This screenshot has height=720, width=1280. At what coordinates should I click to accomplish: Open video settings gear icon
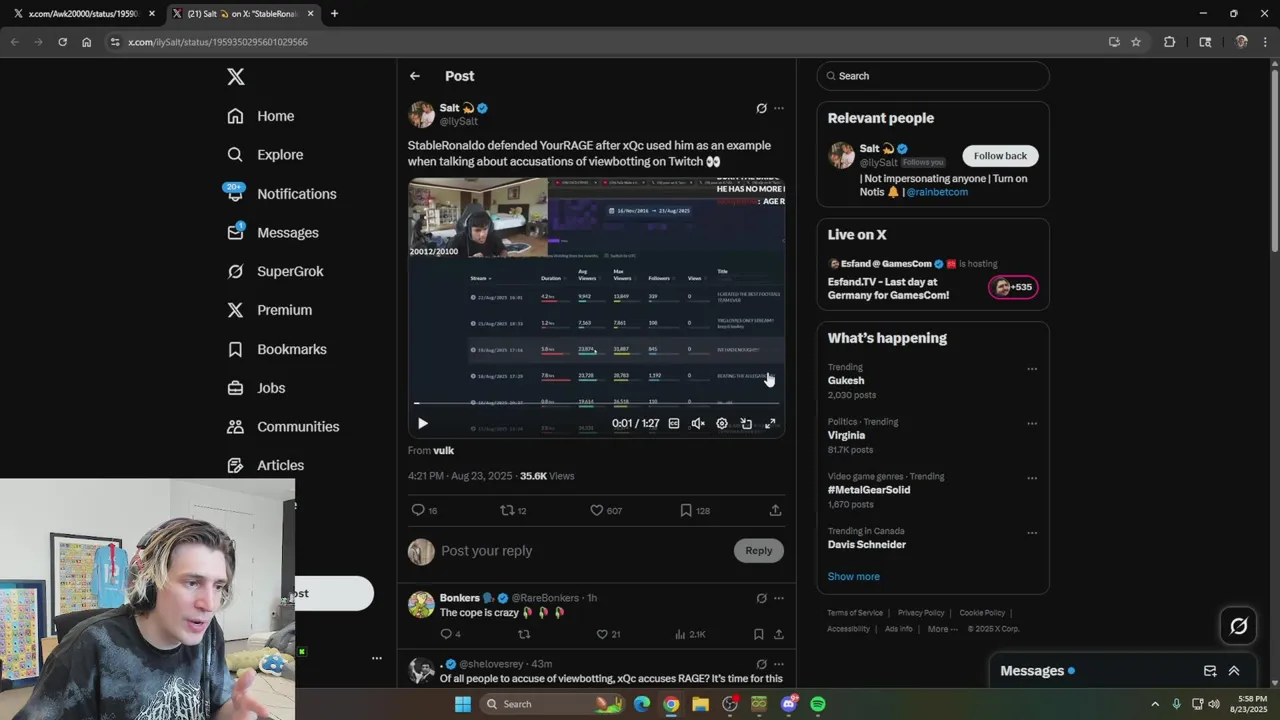coord(722,424)
